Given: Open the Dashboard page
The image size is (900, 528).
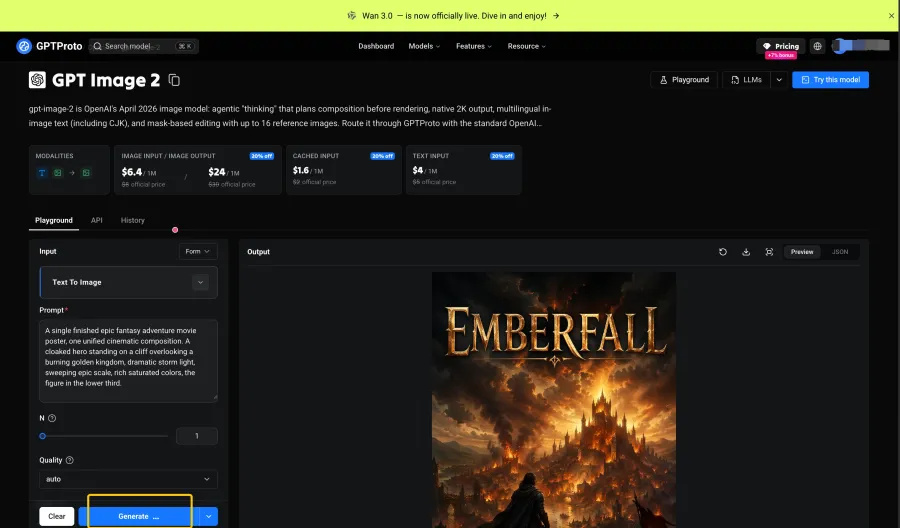Looking at the screenshot, I should pos(376,46).
